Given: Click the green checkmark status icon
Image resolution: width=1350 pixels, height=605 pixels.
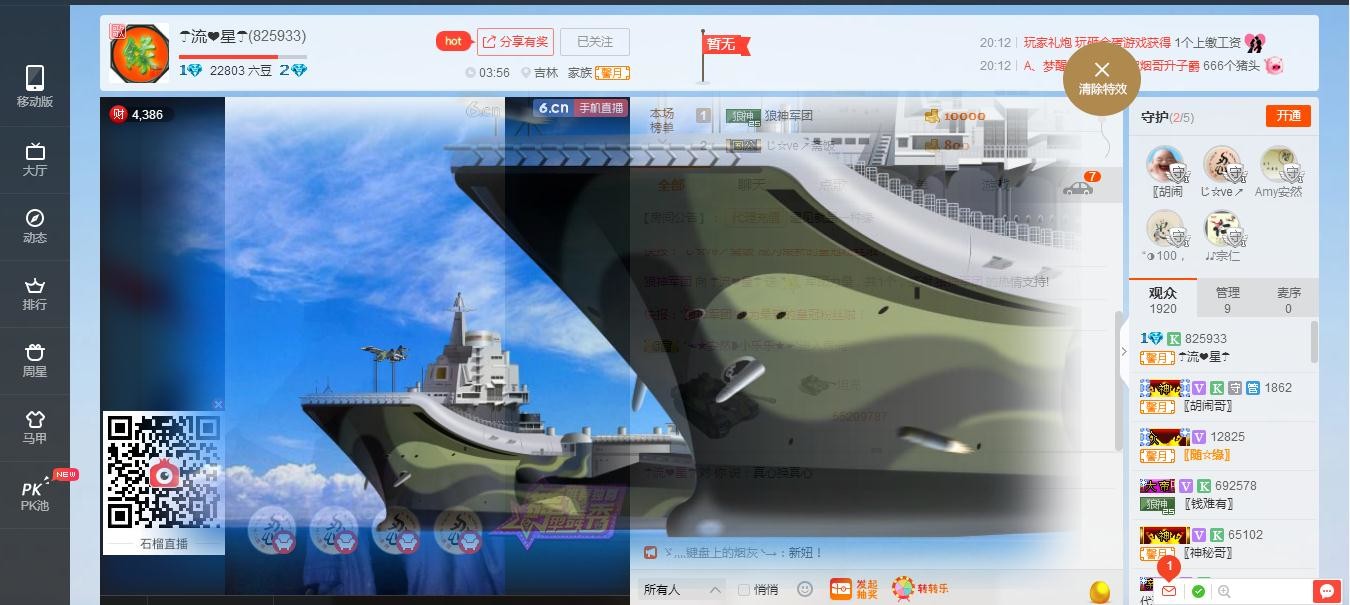Looking at the screenshot, I should coord(1198,591).
